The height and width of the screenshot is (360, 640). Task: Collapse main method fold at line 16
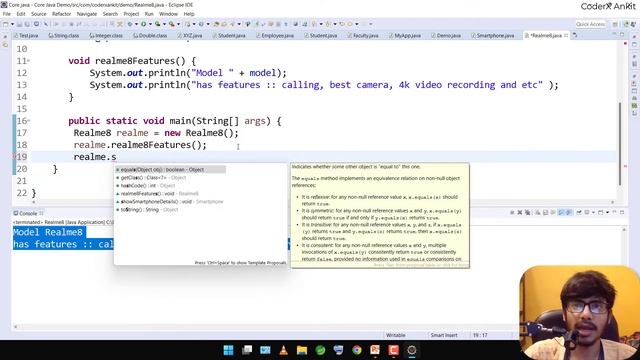29,121
